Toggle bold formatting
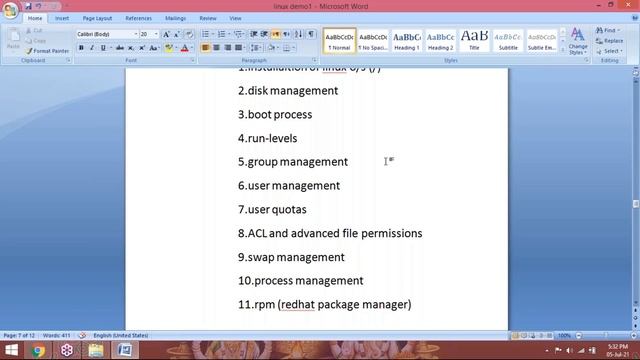Image resolution: width=640 pixels, height=360 pixels. coord(81,48)
